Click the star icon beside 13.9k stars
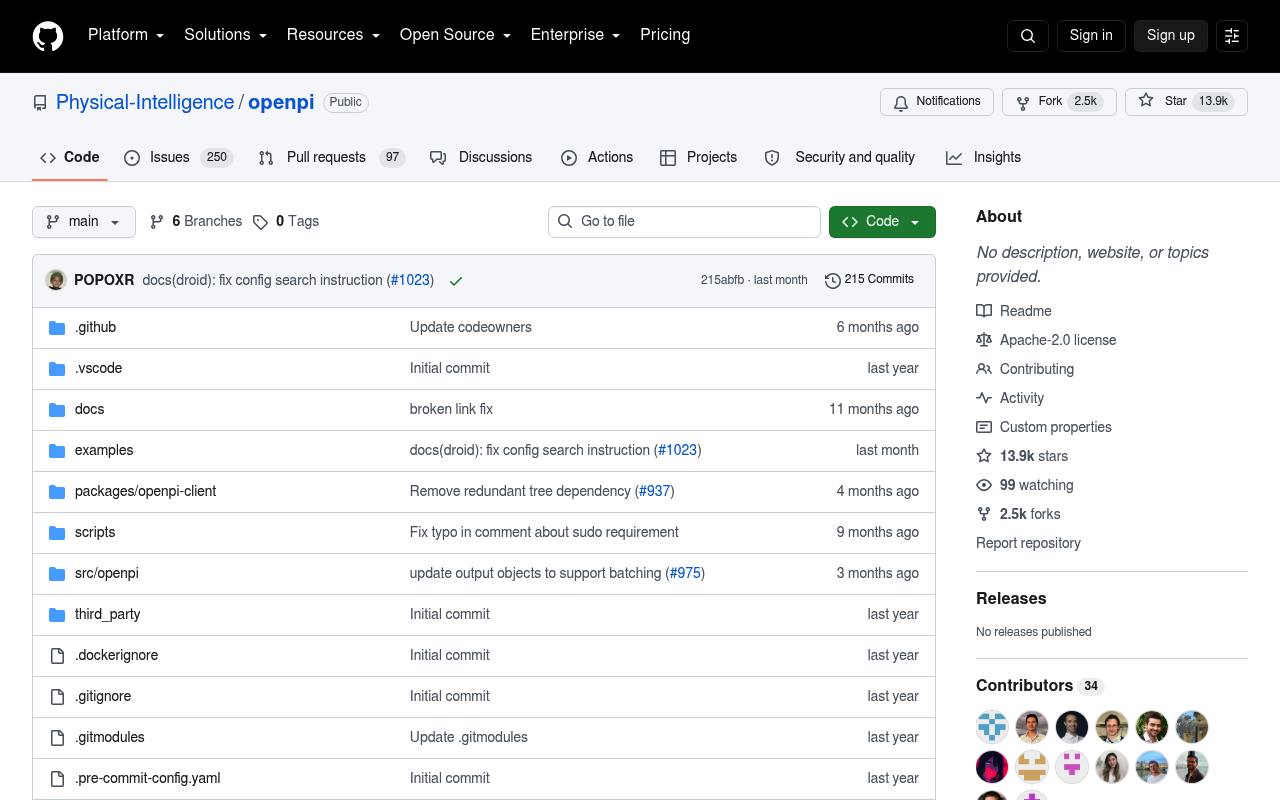The image size is (1280, 800). [984, 456]
